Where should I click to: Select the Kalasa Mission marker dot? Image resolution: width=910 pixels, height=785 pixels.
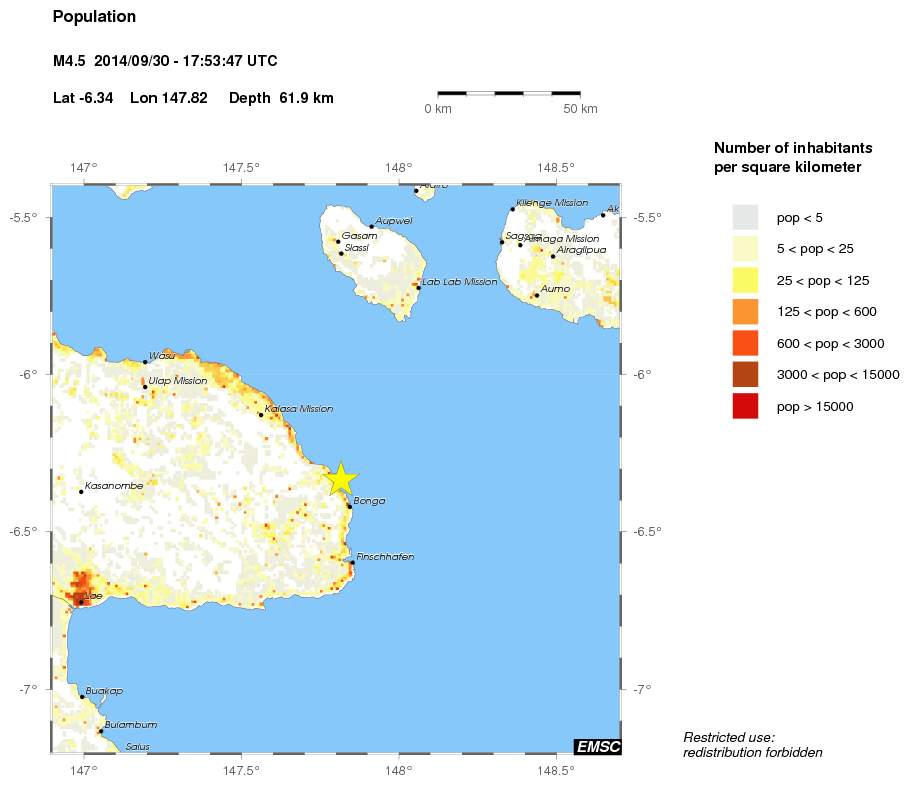261,415
